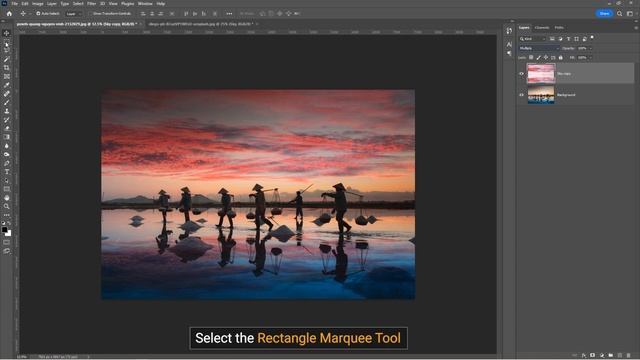Select the History Brush tool
640x360 pixels.
pyautogui.click(x=7, y=120)
